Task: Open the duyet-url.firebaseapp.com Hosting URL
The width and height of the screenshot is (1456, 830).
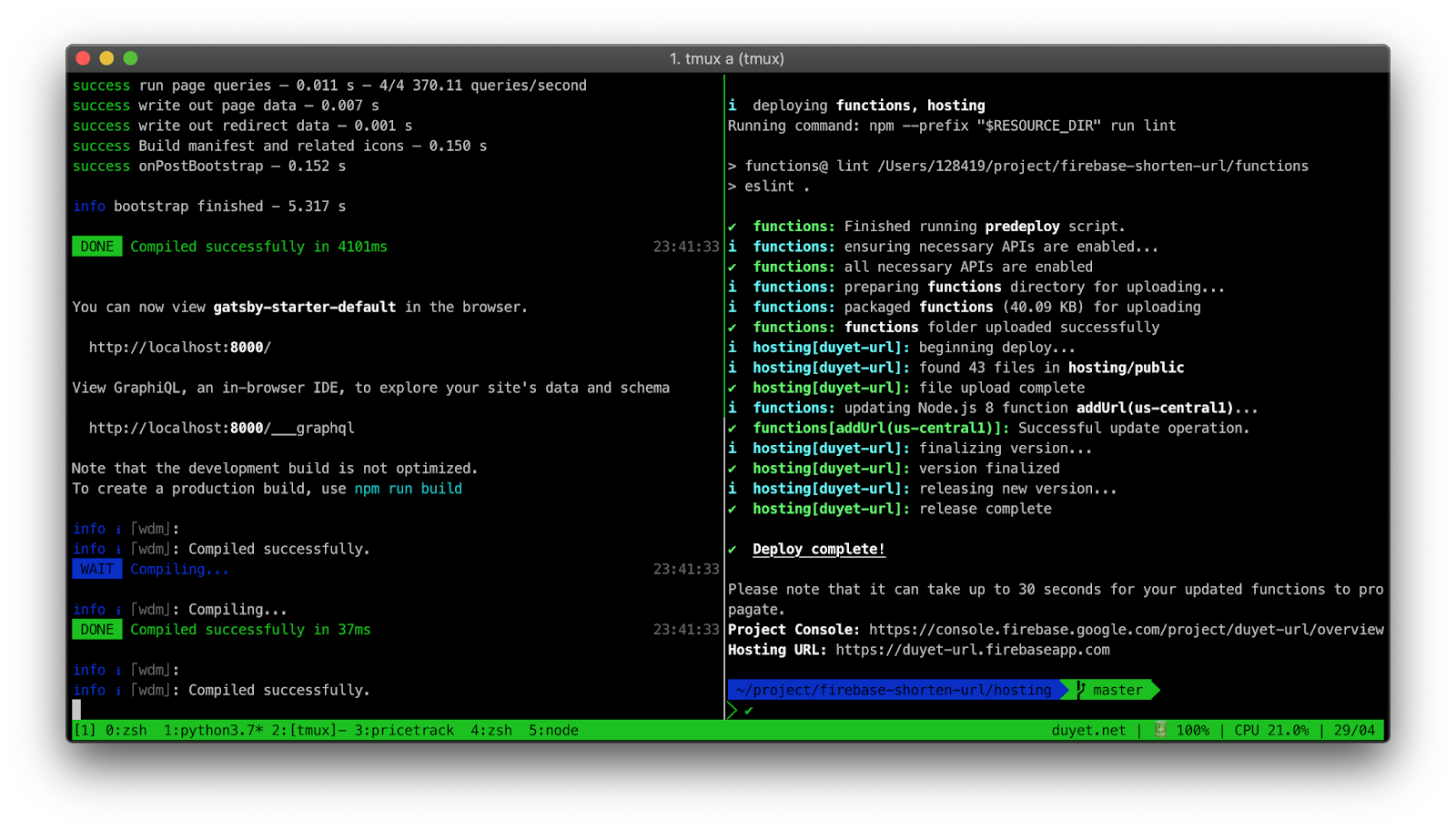Action: pos(973,650)
